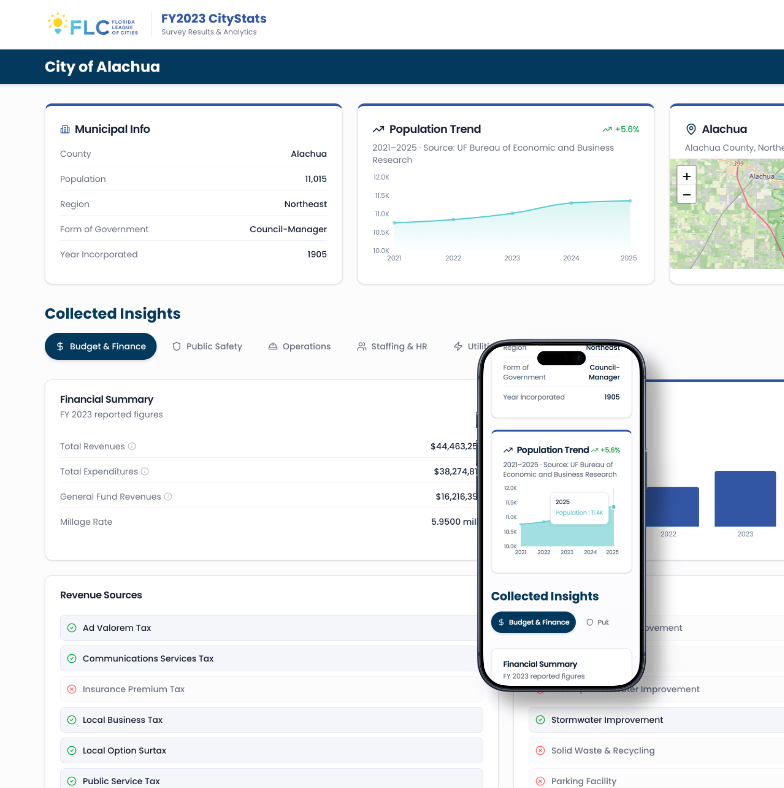Click the check icon beside Communications Services Tax
Image resolution: width=784 pixels, height=788 pixels.
72,658
